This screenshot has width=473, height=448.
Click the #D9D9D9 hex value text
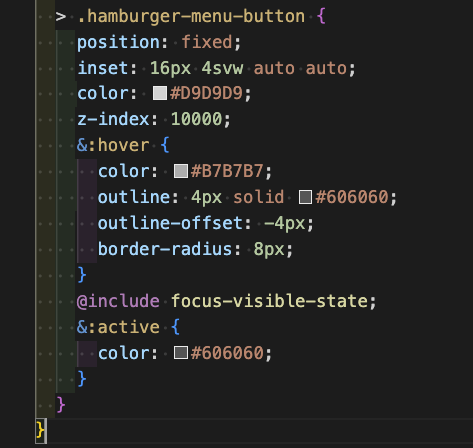click(x=206, y=93)
